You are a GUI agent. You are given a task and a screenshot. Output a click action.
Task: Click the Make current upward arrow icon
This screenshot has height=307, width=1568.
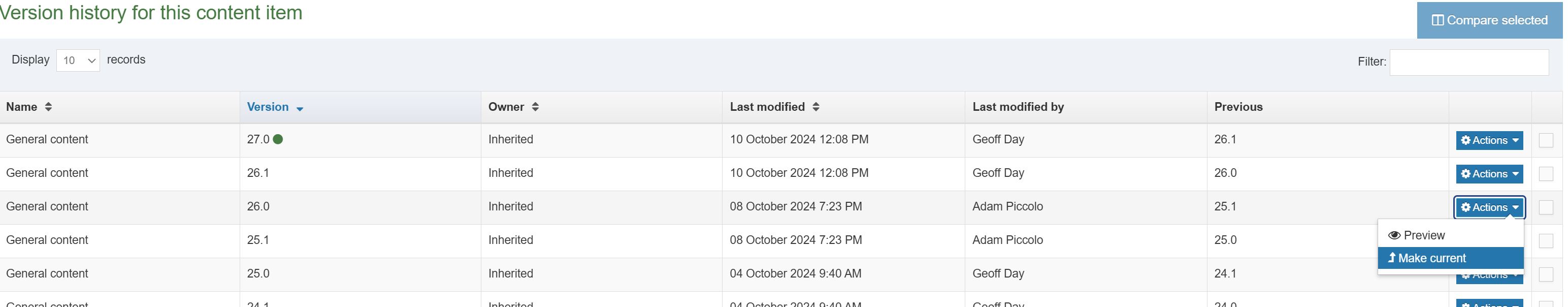coord(1391,258)
